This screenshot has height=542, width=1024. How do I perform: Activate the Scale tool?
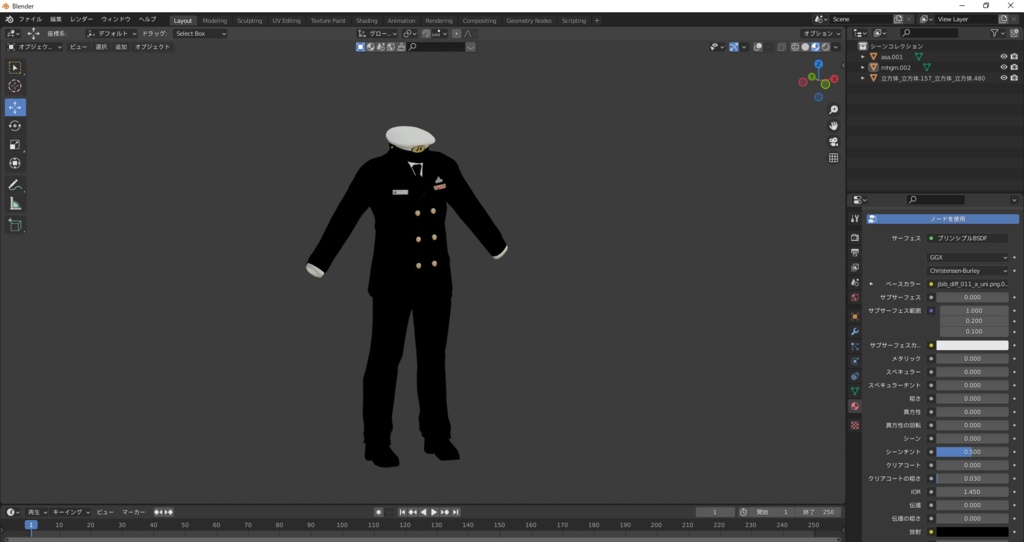tap(15, 145)
